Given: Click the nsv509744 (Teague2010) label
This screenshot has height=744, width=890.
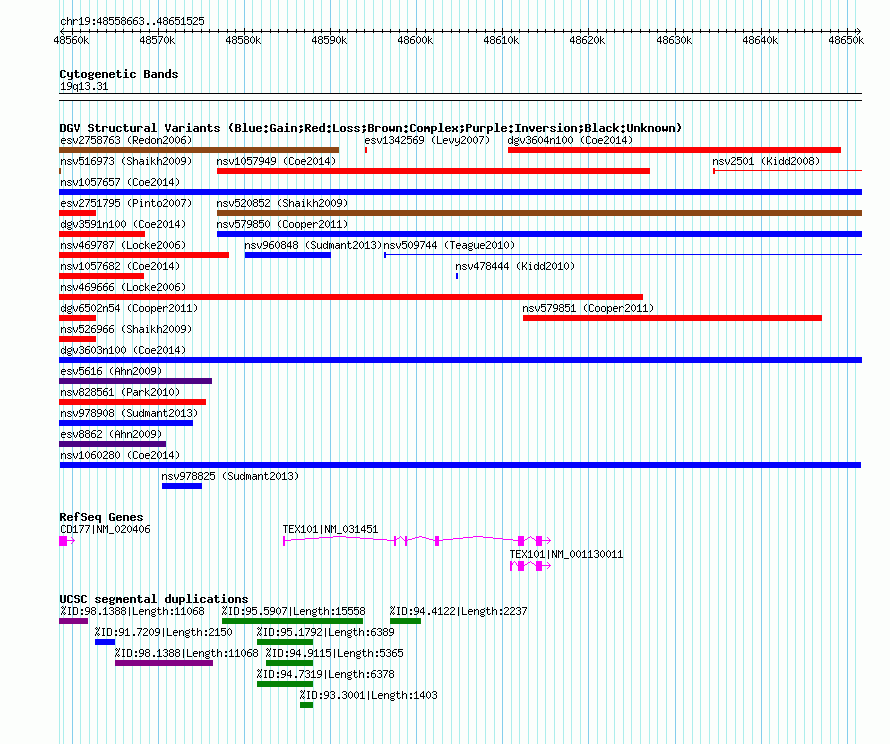Looking at the screenshot, I should pos(449,245).
